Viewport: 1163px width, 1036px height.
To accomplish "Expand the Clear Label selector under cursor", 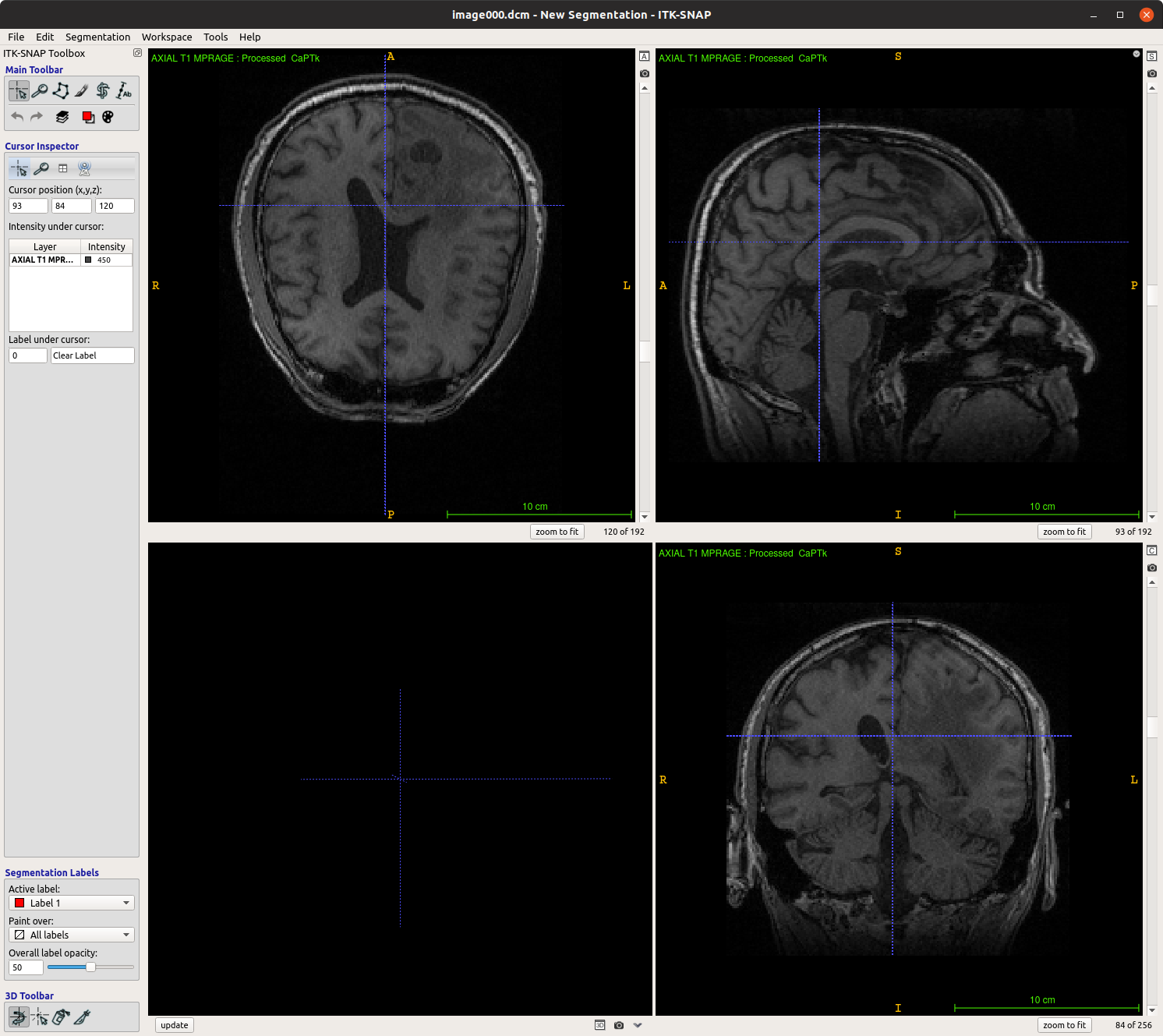I will coord(93,355).
